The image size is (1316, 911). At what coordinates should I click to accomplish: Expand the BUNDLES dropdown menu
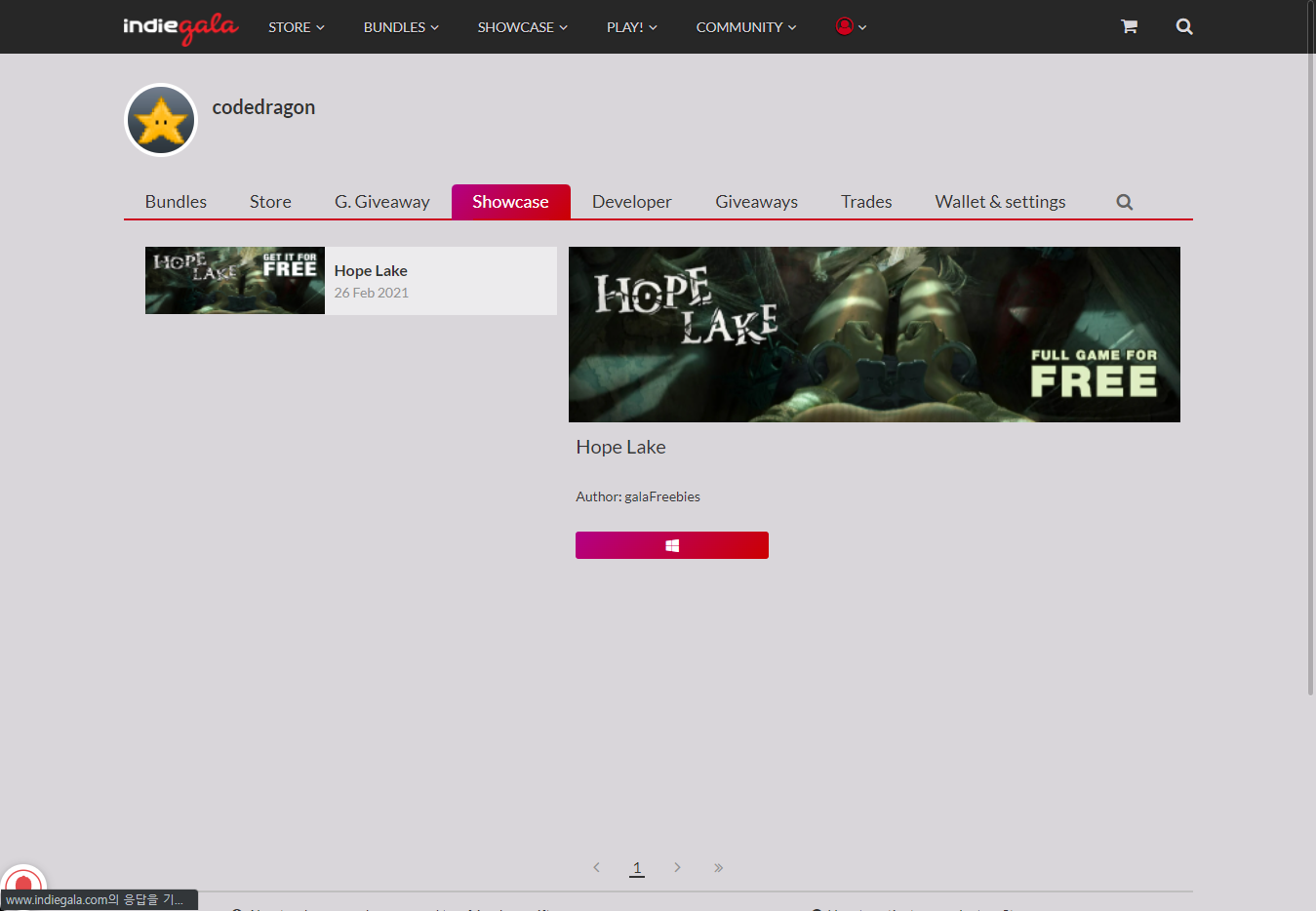pyautogui.click(x=401, y=27)
